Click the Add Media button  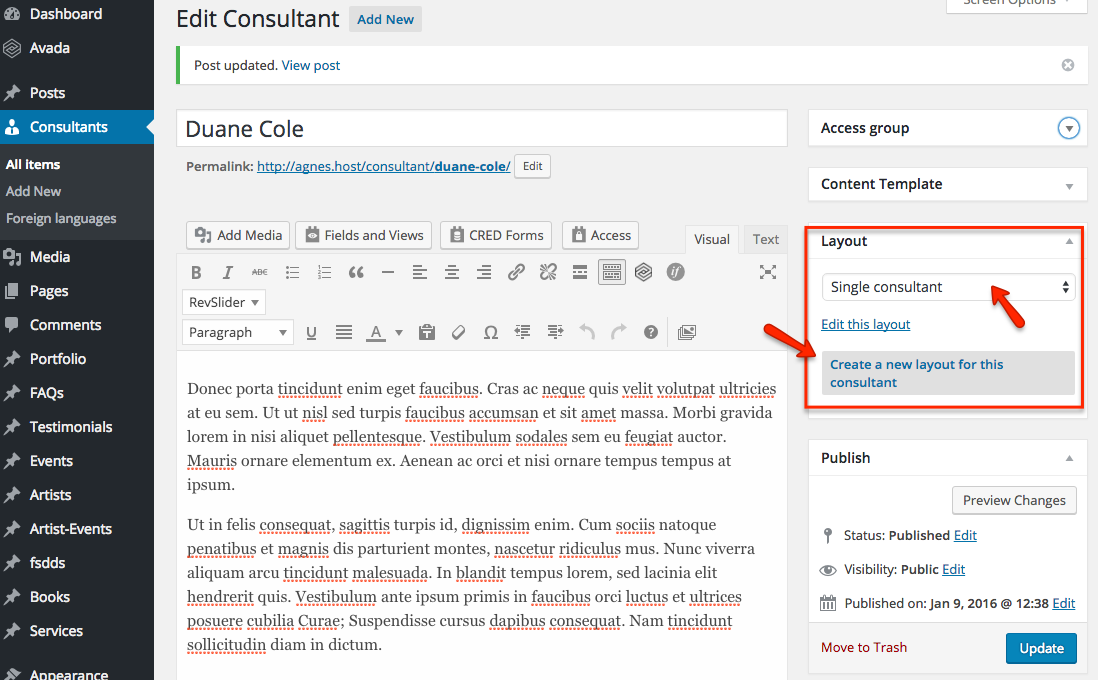pos(239,235)
